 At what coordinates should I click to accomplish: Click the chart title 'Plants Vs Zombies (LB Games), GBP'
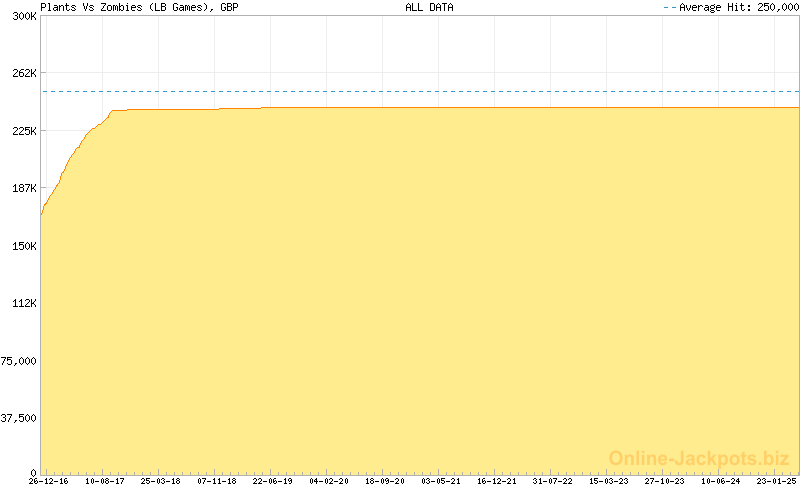139,7
